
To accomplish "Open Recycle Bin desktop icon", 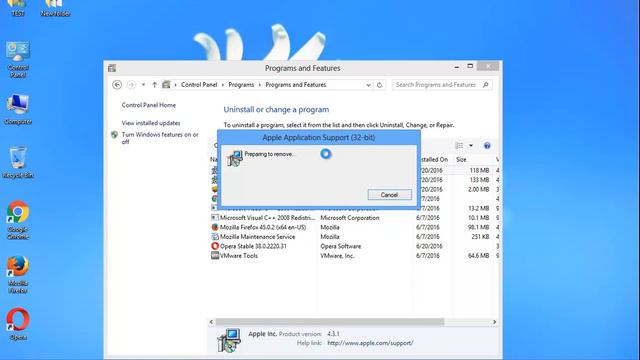I will coord(18,162).
